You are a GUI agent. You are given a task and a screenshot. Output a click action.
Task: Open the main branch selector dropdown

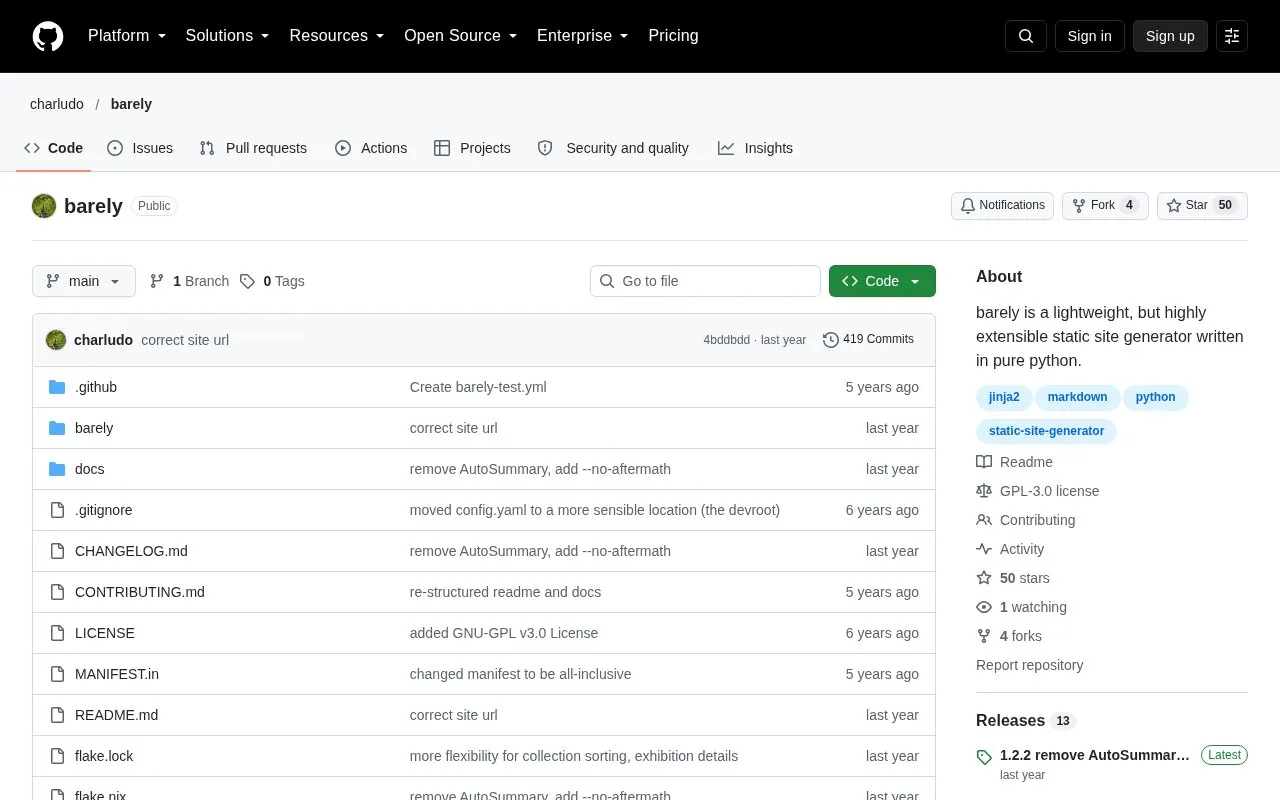pos(84,281)
